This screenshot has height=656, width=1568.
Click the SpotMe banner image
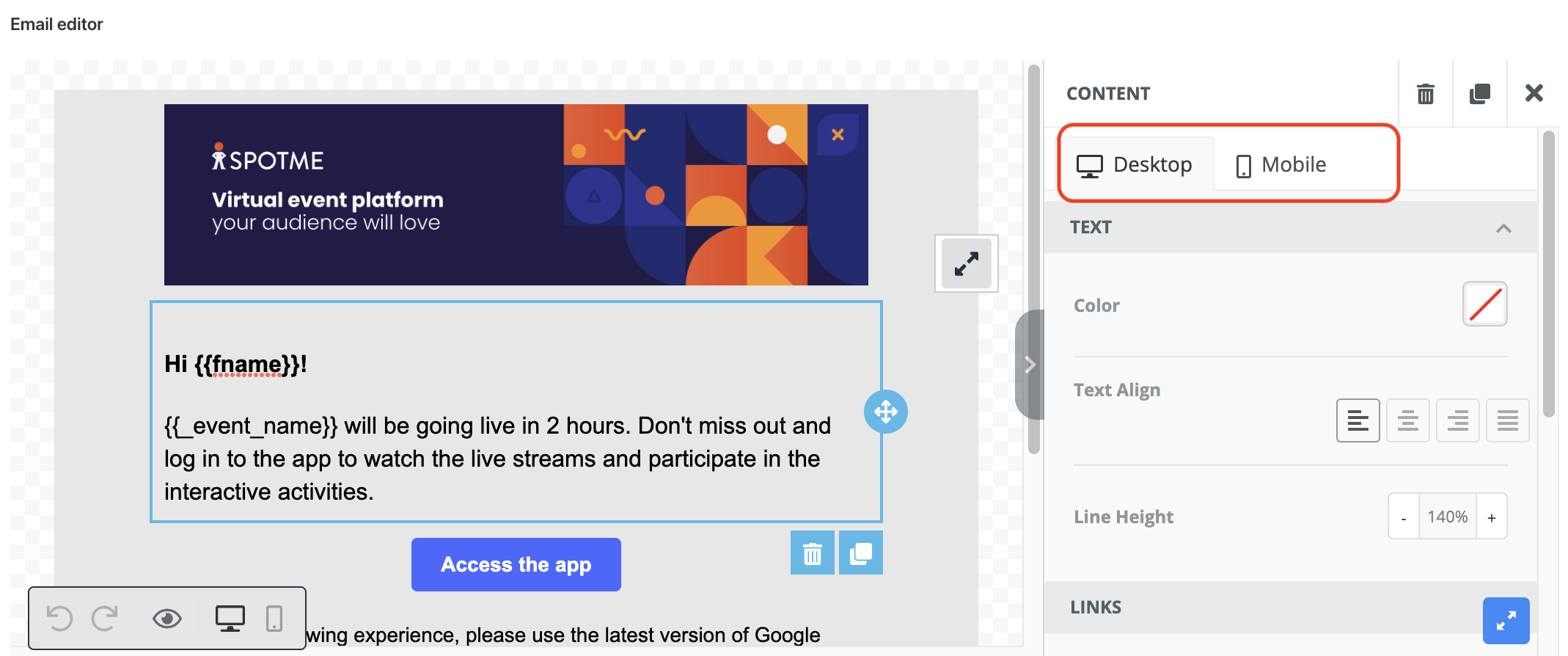click(x=516, y=194)
